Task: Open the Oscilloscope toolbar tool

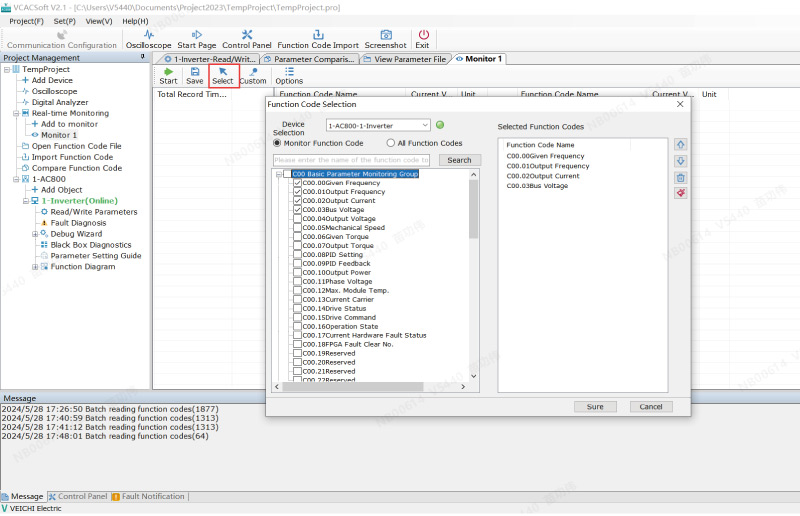Action: 148,39
